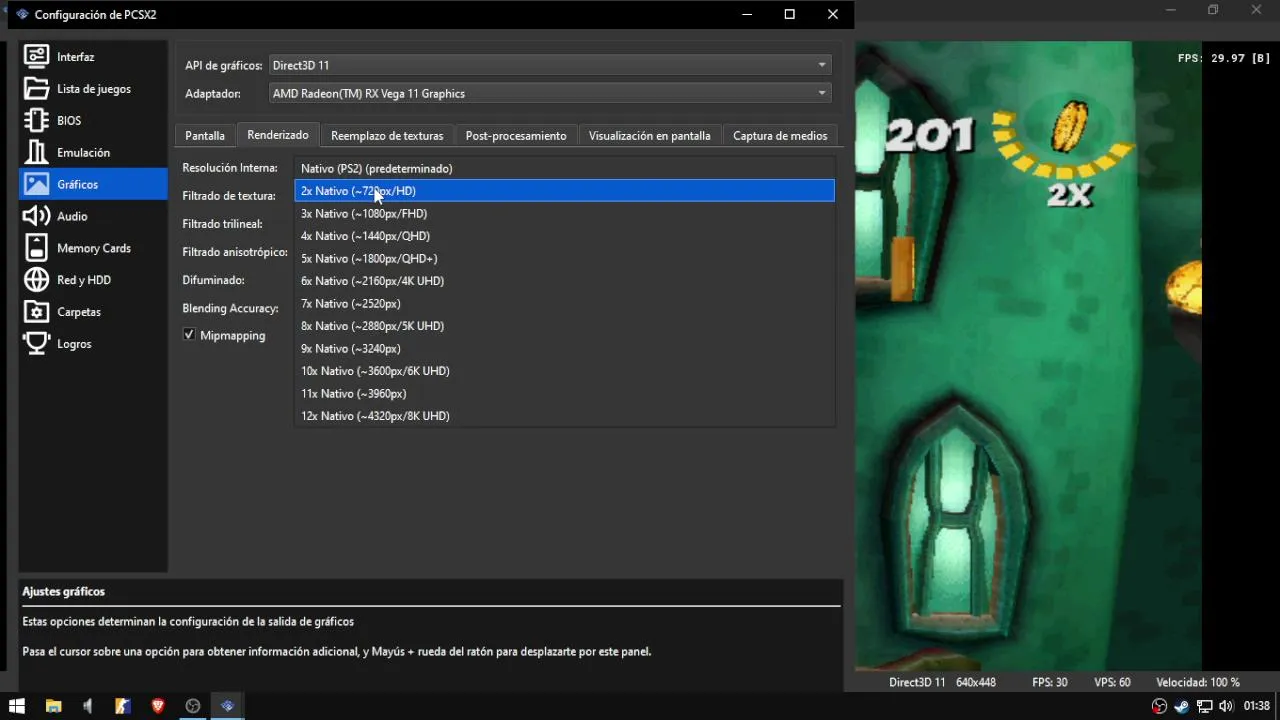Image resolution: width=1280 pixels, height=720 pixels.
Task: Click the Ajustes gráficos heading
Action: tap(63, 591)
